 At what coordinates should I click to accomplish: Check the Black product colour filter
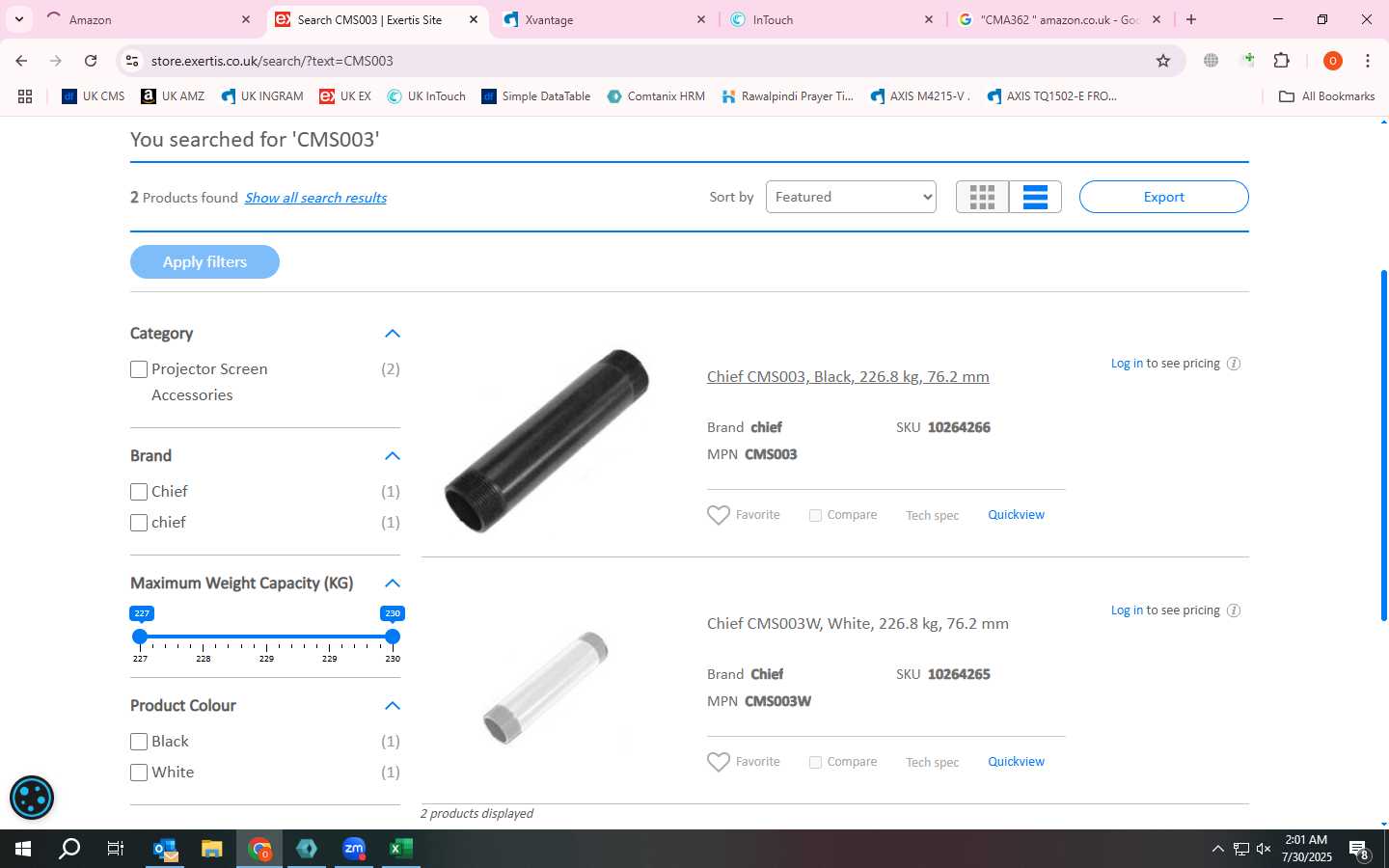tap(139, 742)
